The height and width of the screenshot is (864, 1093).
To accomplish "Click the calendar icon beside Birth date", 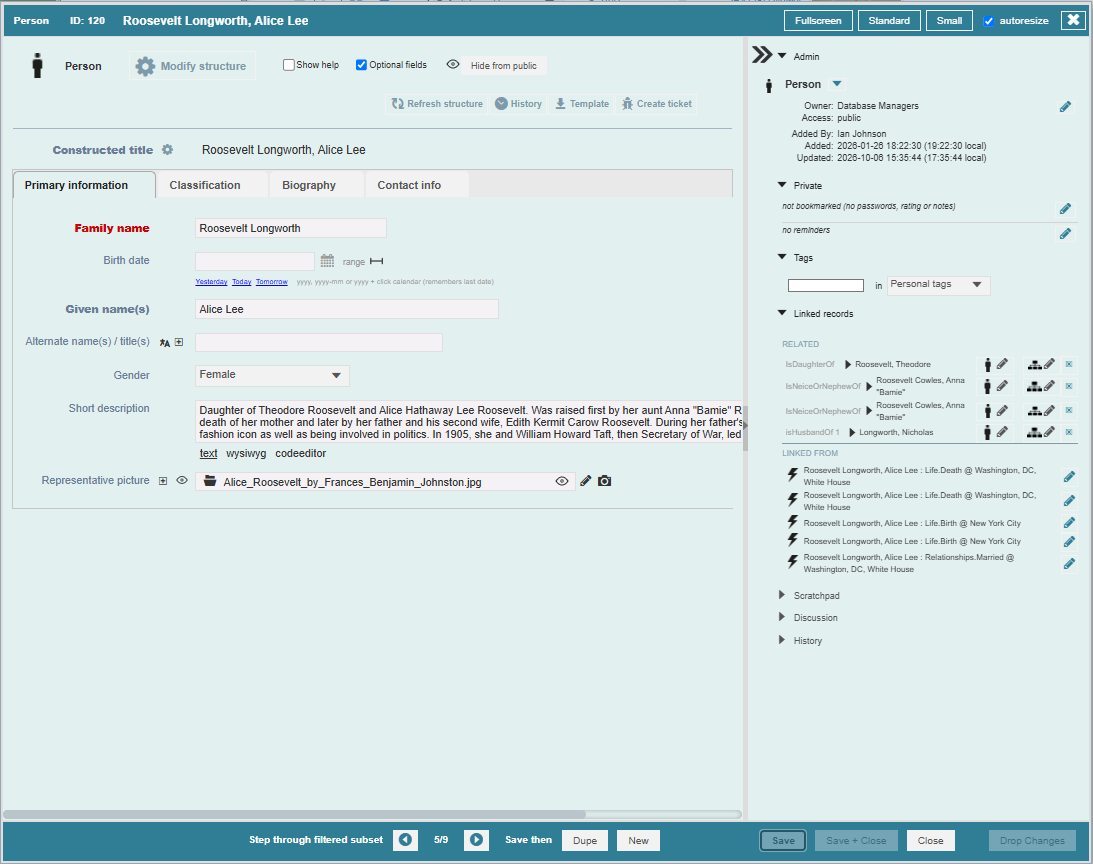I will tap(327, 261).
